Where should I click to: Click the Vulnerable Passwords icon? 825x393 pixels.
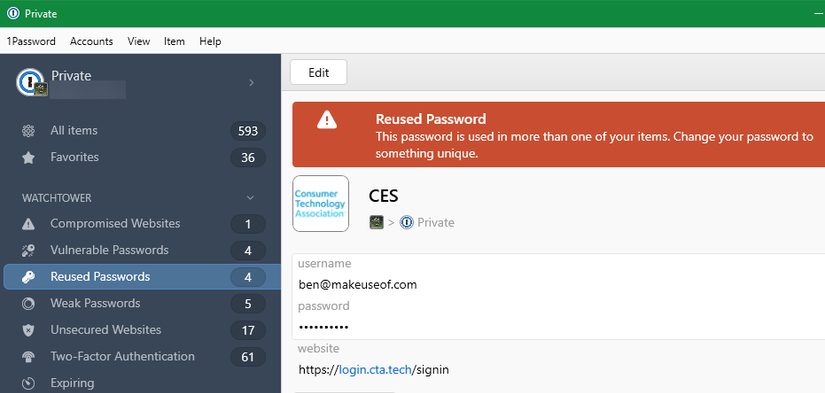click(28, 250)
